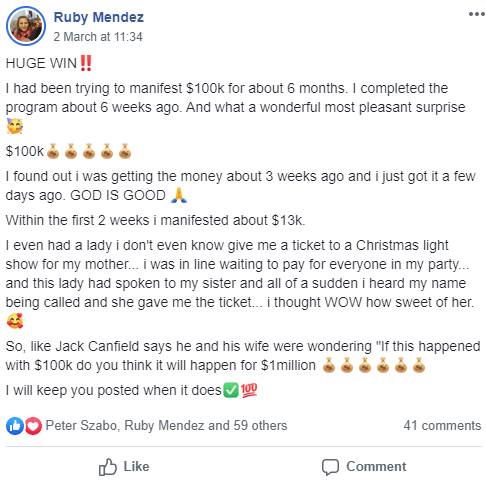The image size is (486, 480).
Task: Click the smiling face with hearts emoji
Action: click(x=15, y=321)
